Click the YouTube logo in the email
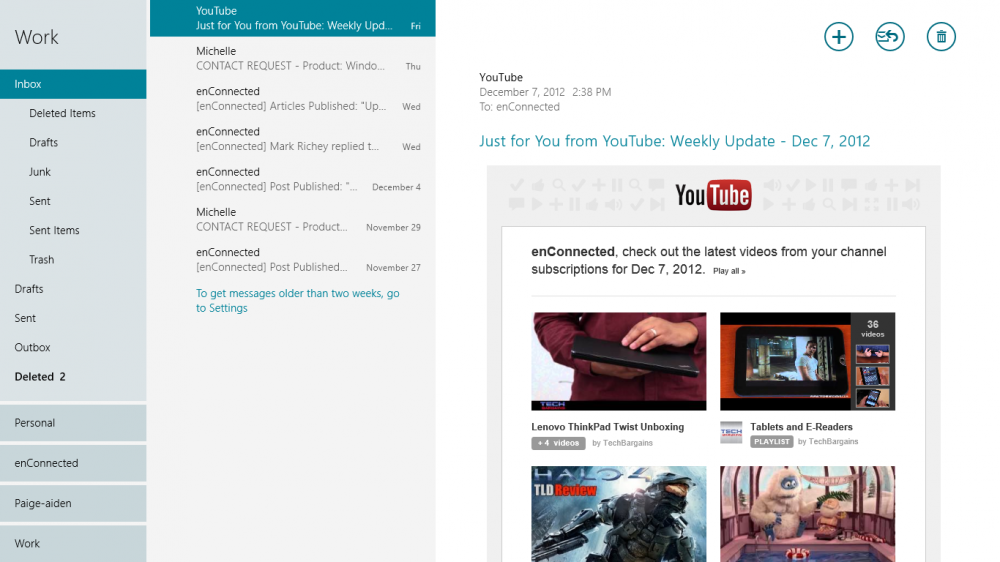Viewport: 1000px width, 562px height. tap(713, 195)
